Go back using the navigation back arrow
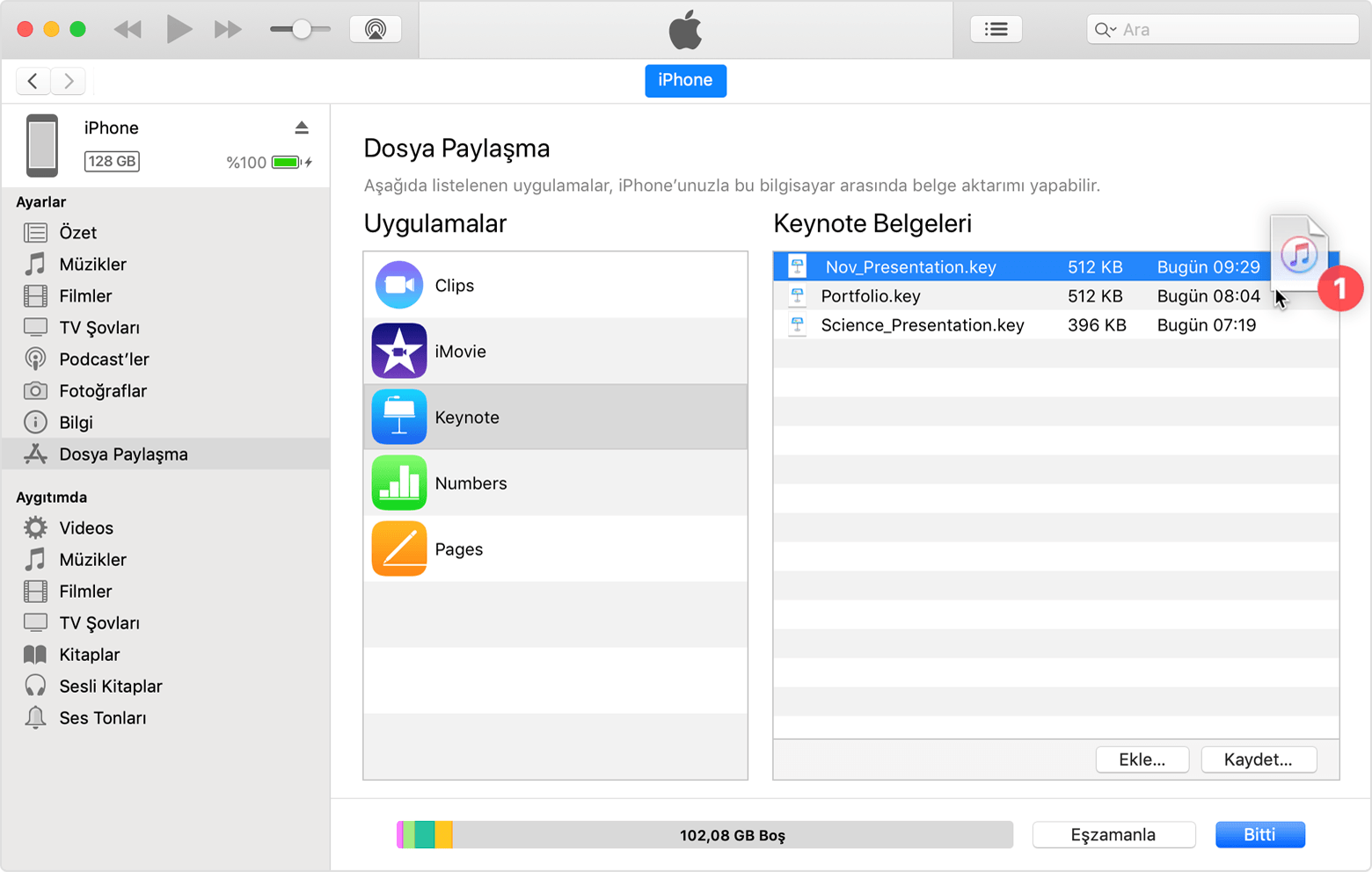This screenshot has width=1372, height=872. (33, 80)
